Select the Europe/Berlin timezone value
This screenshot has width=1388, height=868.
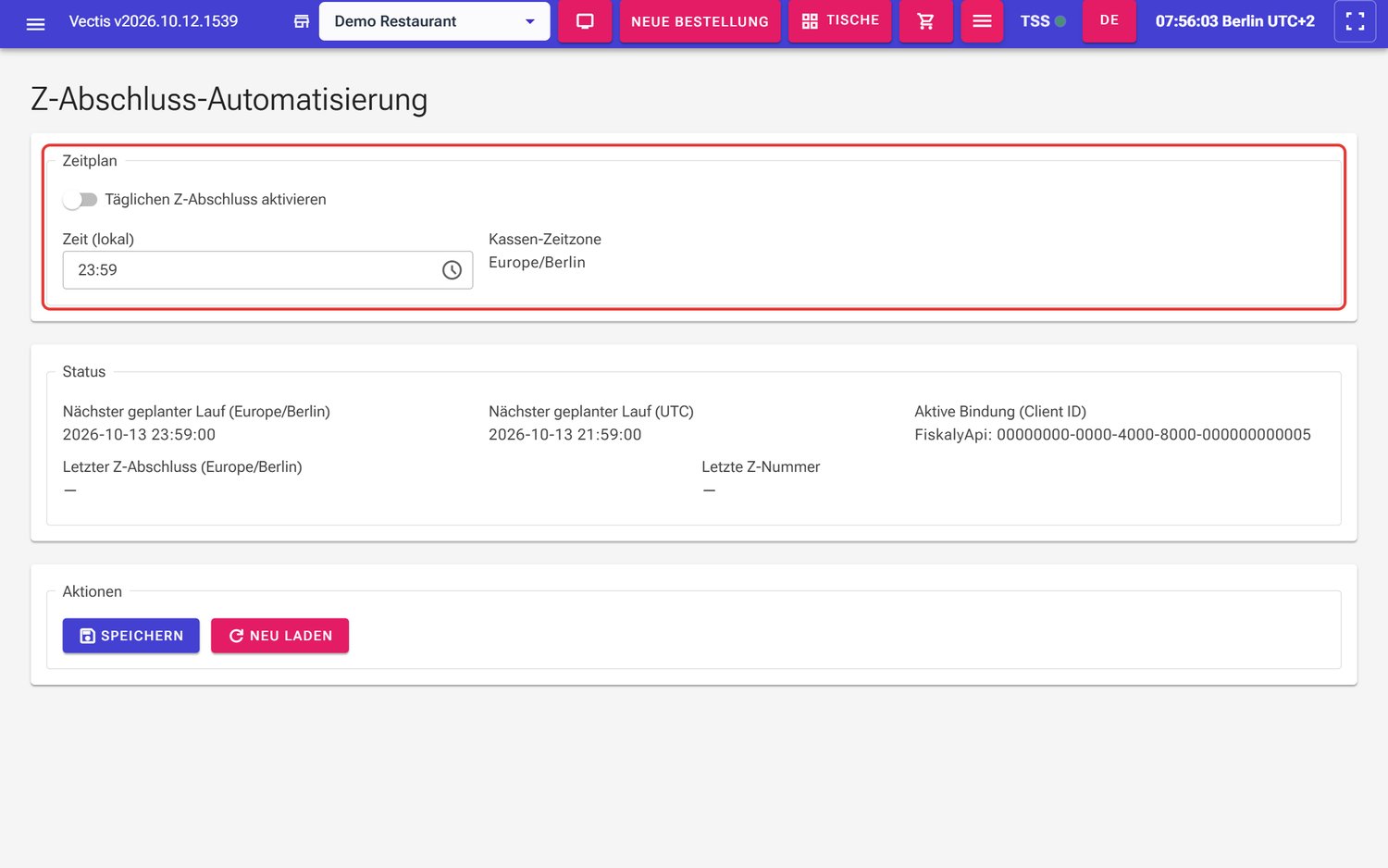point(537,263)
